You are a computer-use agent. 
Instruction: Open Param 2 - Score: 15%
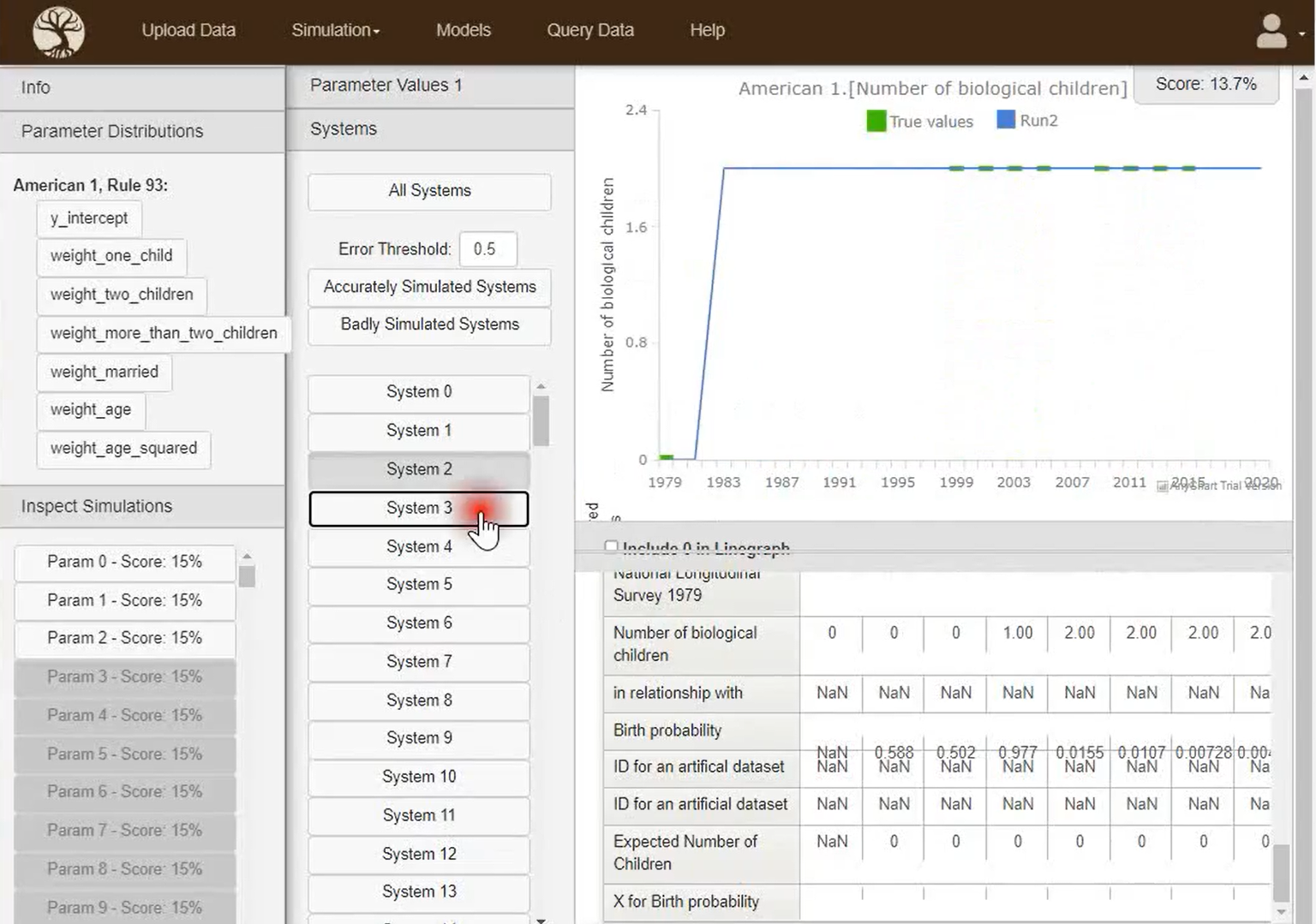125,638
